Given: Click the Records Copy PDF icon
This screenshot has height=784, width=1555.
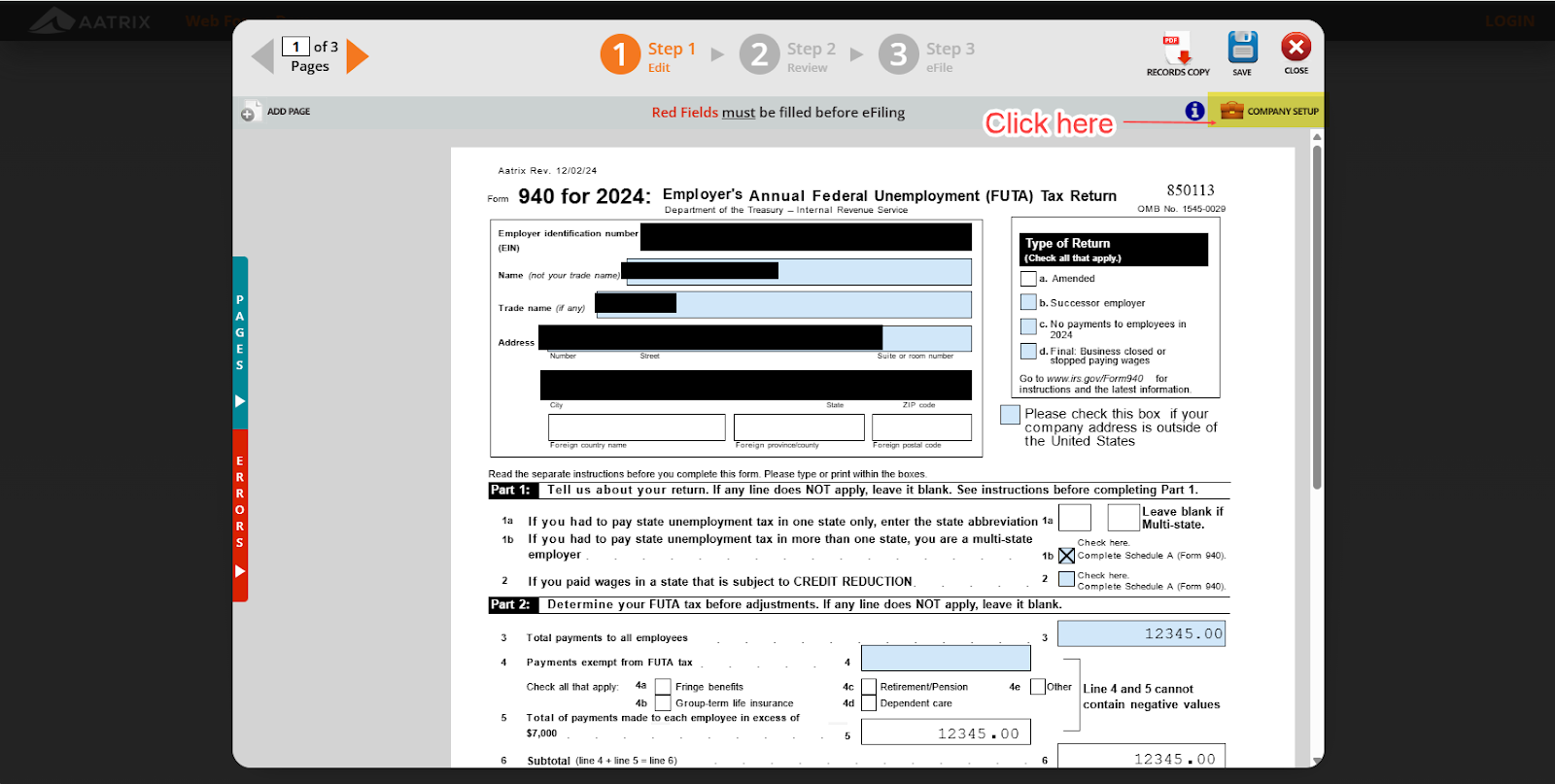Looking at the screenshot, I should [x=1178, y=55].
